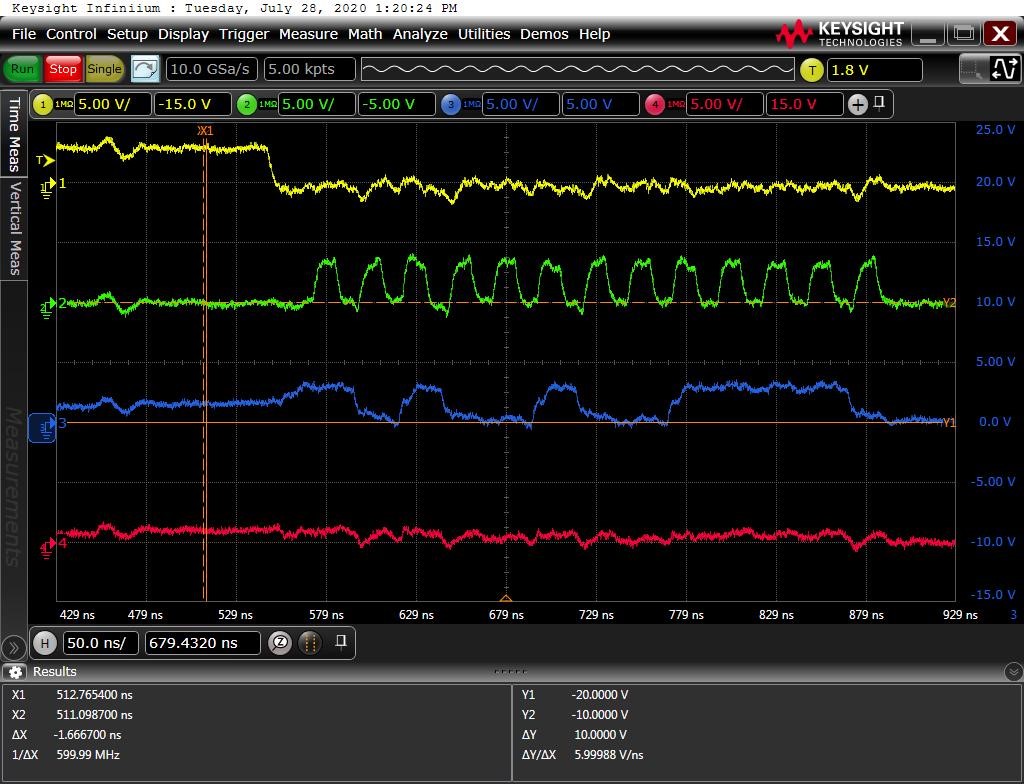
Task: Click the zoom selection box icon
Action: [x=972, y=69]
